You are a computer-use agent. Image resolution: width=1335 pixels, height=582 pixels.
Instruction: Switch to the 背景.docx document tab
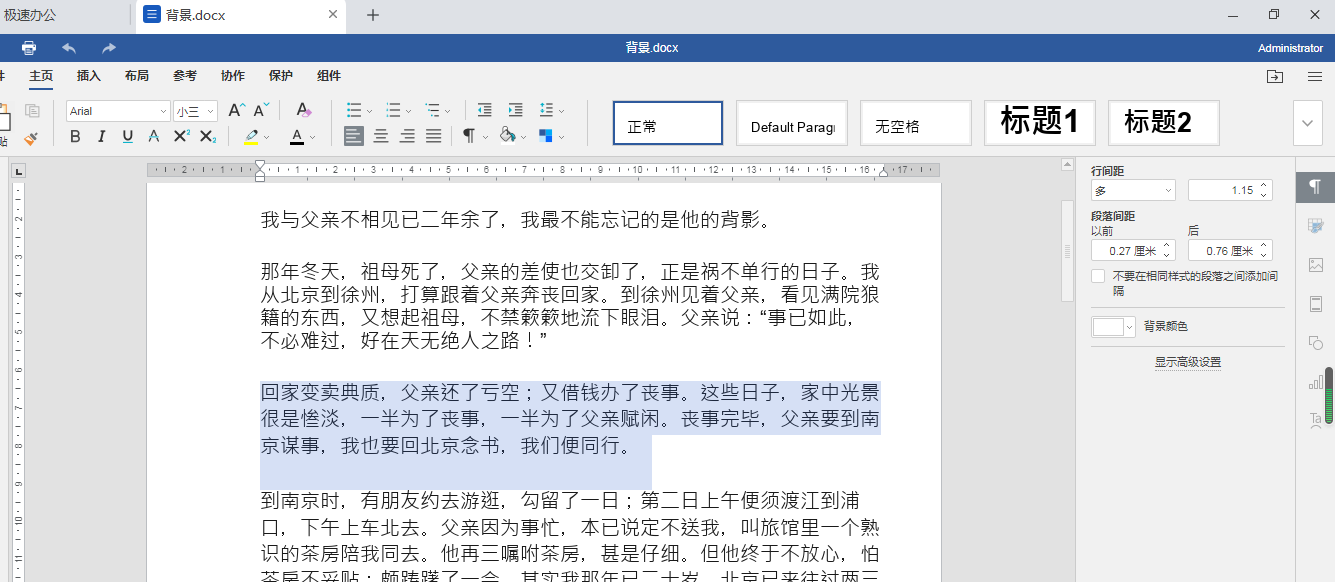(240, 15)
